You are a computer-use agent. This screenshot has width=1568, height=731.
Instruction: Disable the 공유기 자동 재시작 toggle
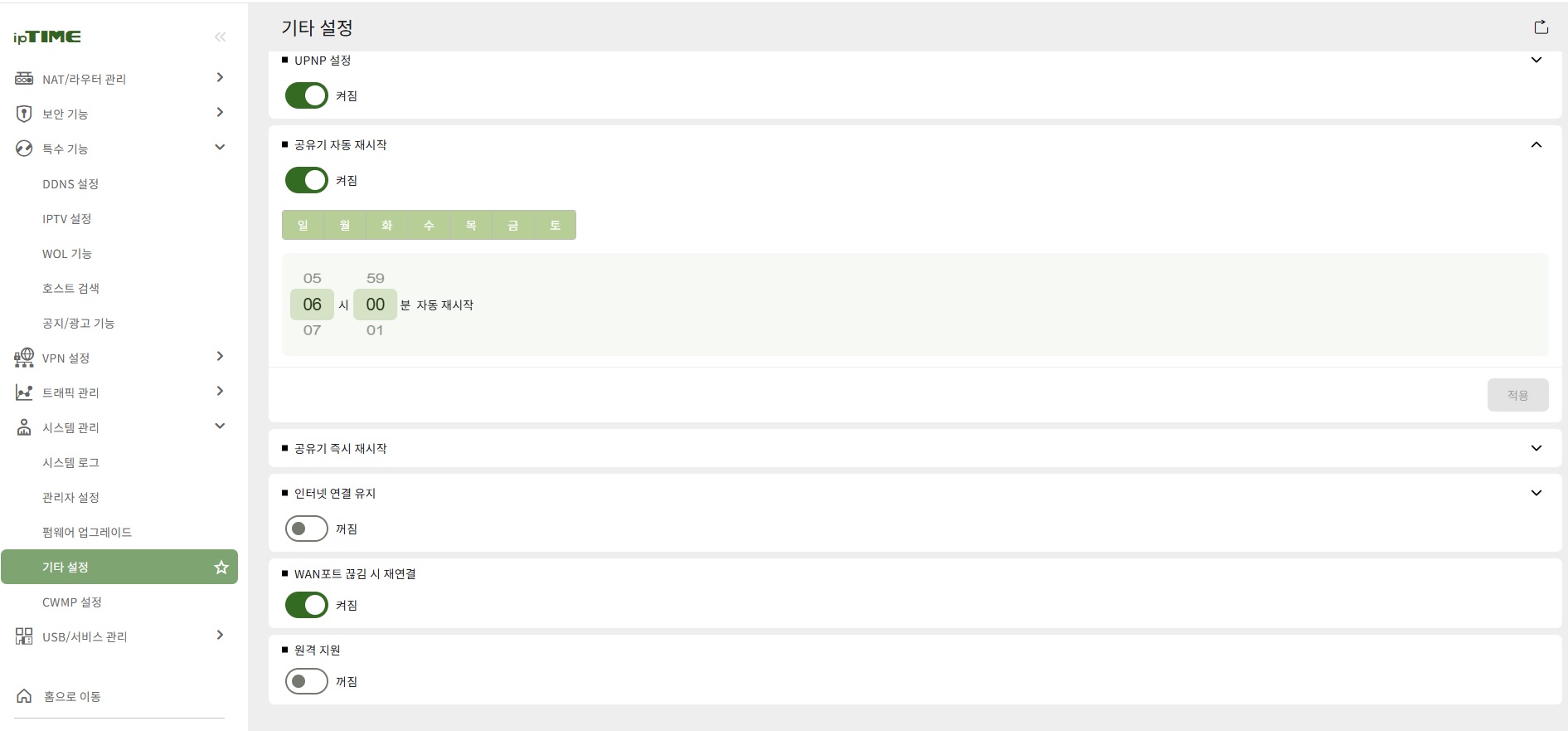click(x=307, y=180)
